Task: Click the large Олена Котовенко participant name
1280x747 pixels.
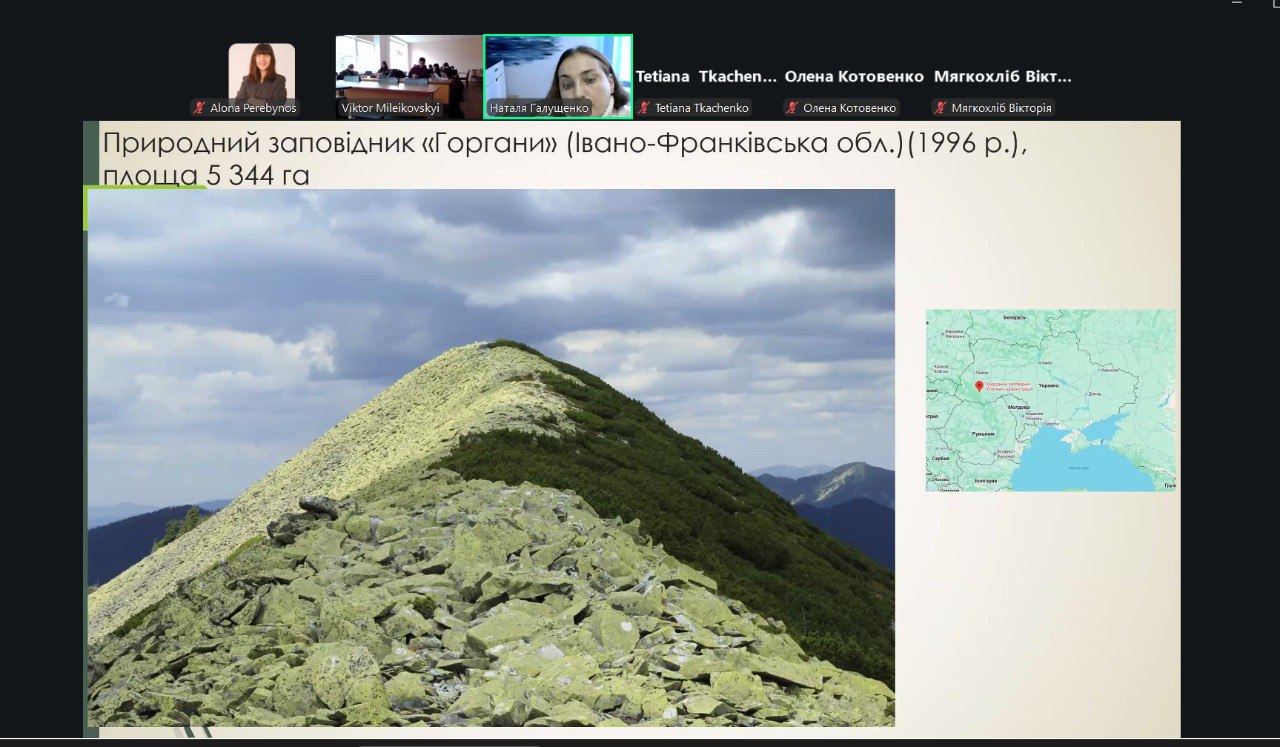Action: (x=854, y=76)
